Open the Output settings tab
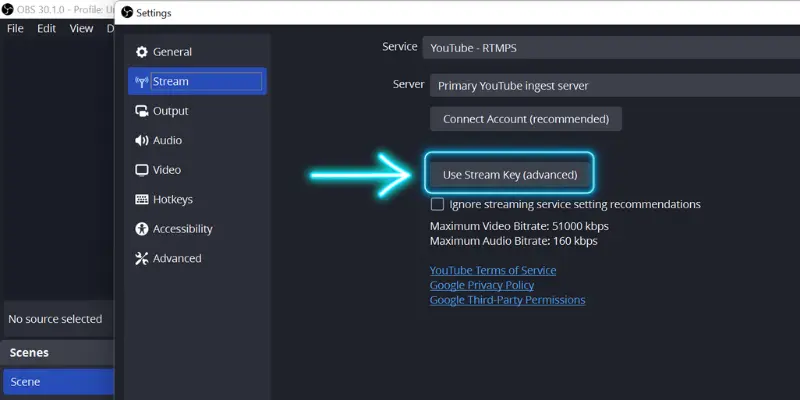Screen dimensions: 800x400 (x=197, y=111)
